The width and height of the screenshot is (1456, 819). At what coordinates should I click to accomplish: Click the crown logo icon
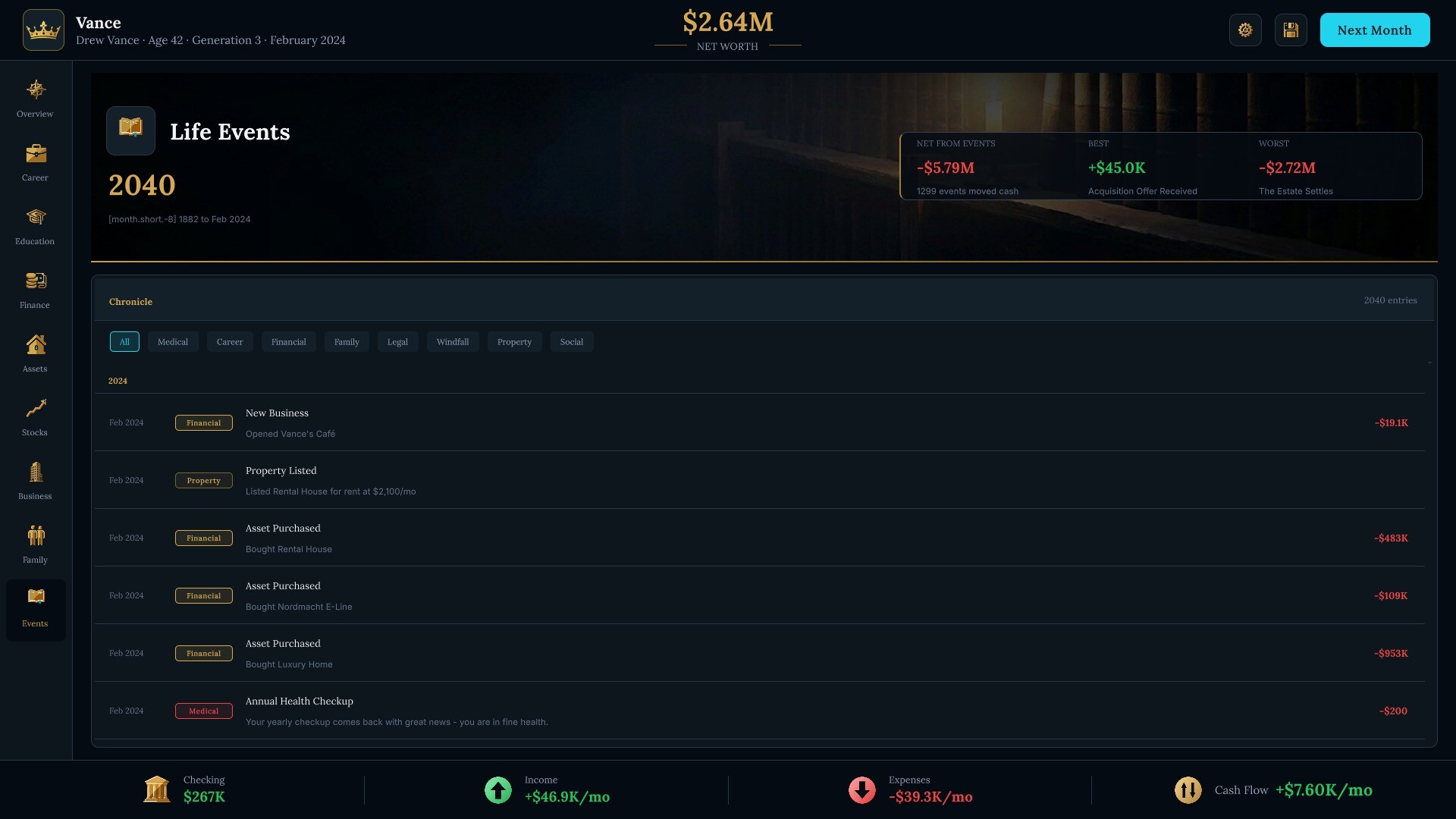coord(43,30)
